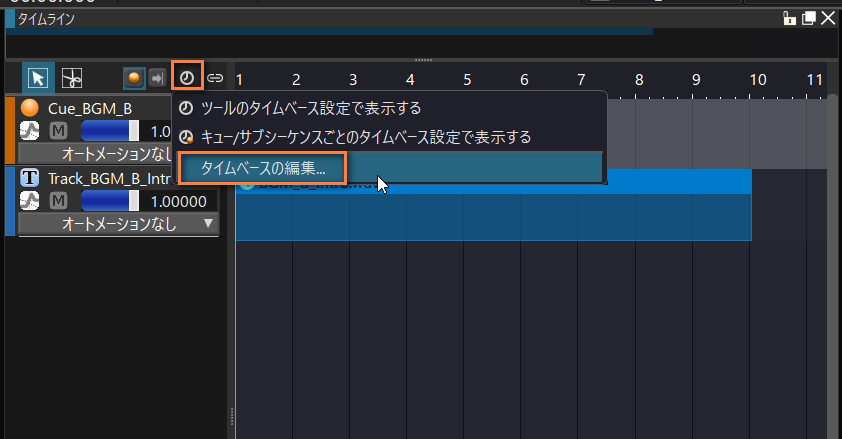Select the Track_BGM_B_Intro track header
The width and height of the screenshot is (842, 439).
coord(110,178)
